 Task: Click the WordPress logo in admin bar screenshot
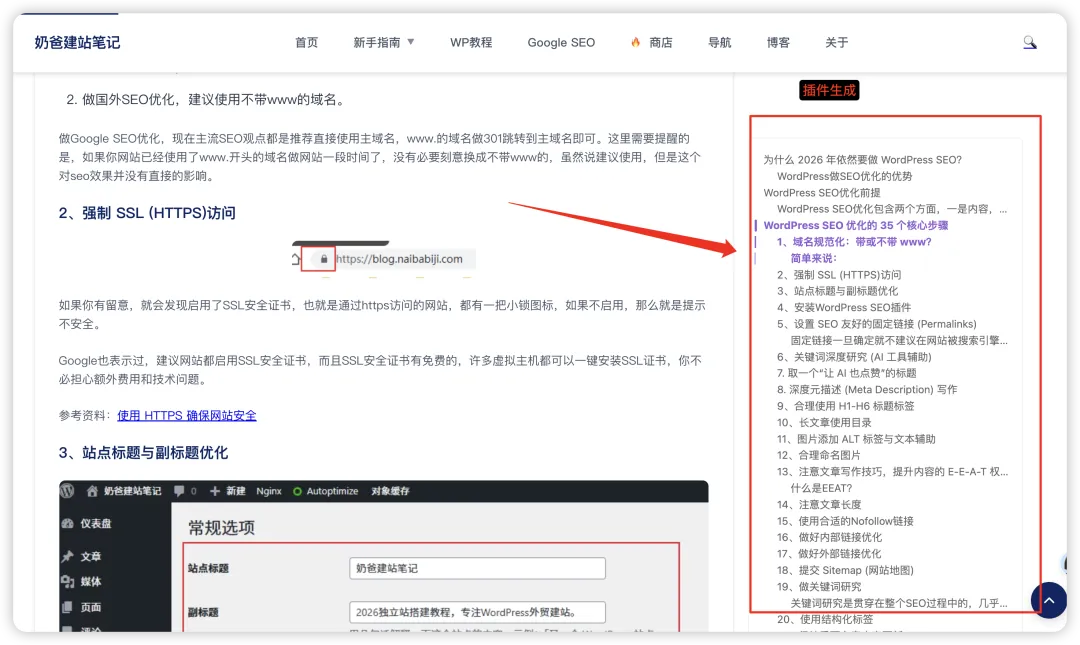point(67,491)
